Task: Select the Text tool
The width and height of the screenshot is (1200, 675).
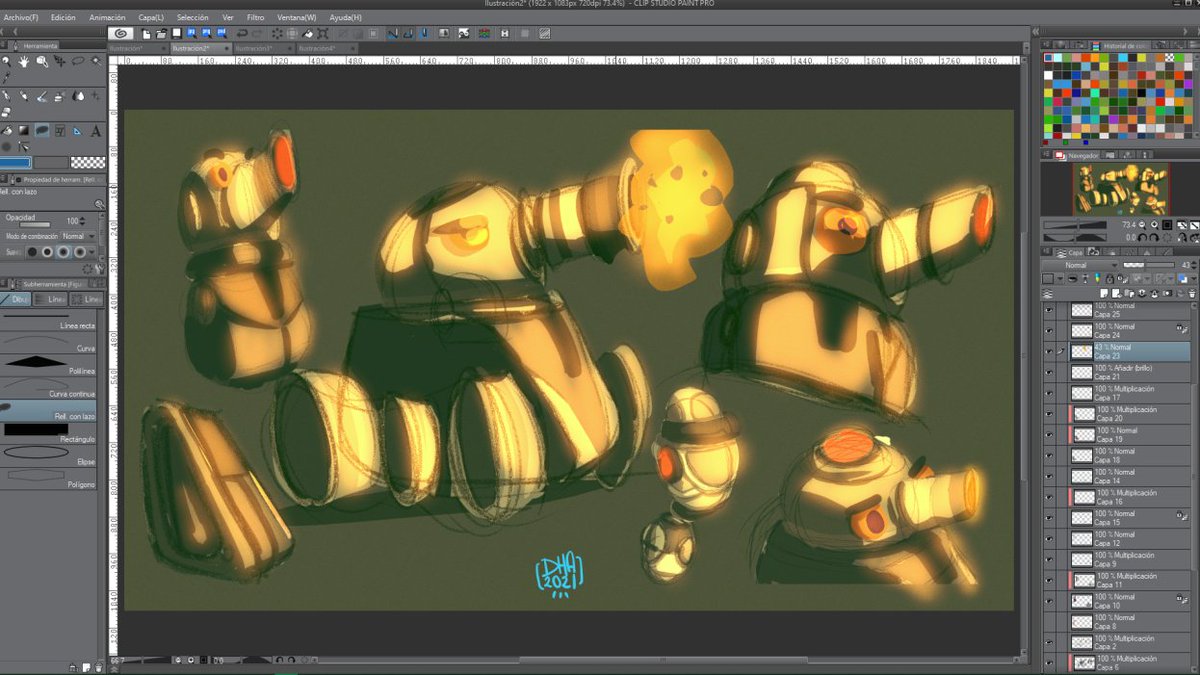Action: point(96,131)
